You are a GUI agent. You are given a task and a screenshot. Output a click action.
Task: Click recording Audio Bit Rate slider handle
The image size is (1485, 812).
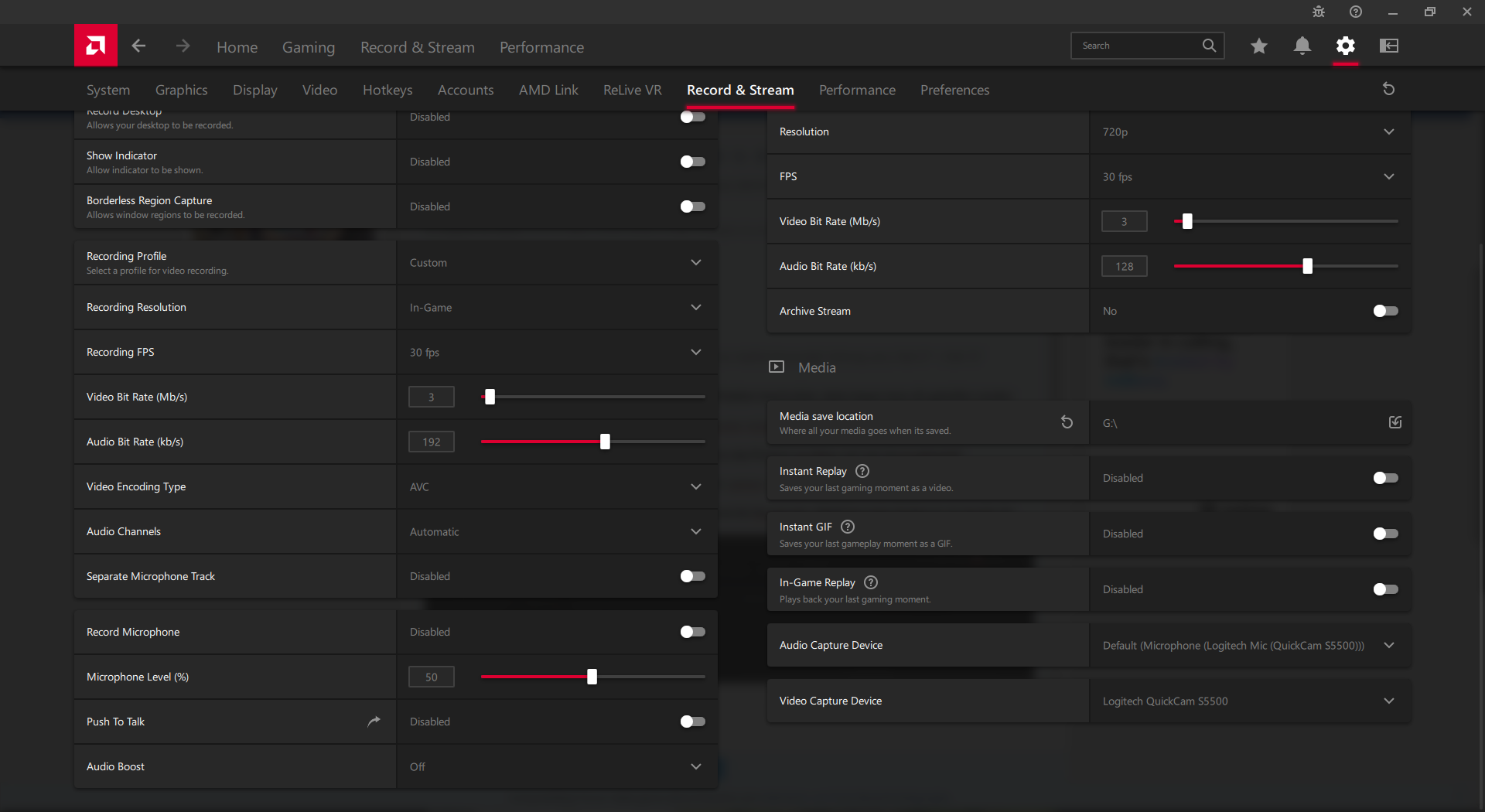point(605,442)
